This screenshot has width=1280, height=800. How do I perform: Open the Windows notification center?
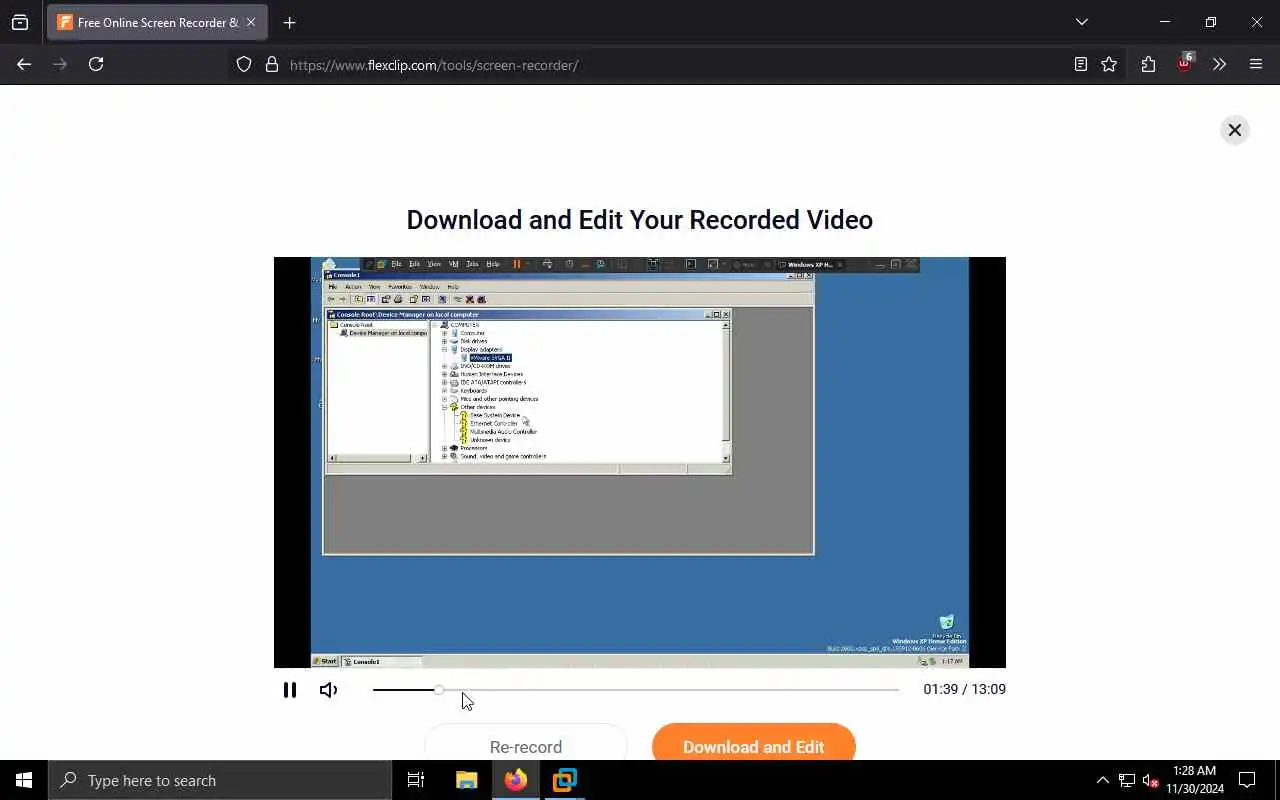1247,780
